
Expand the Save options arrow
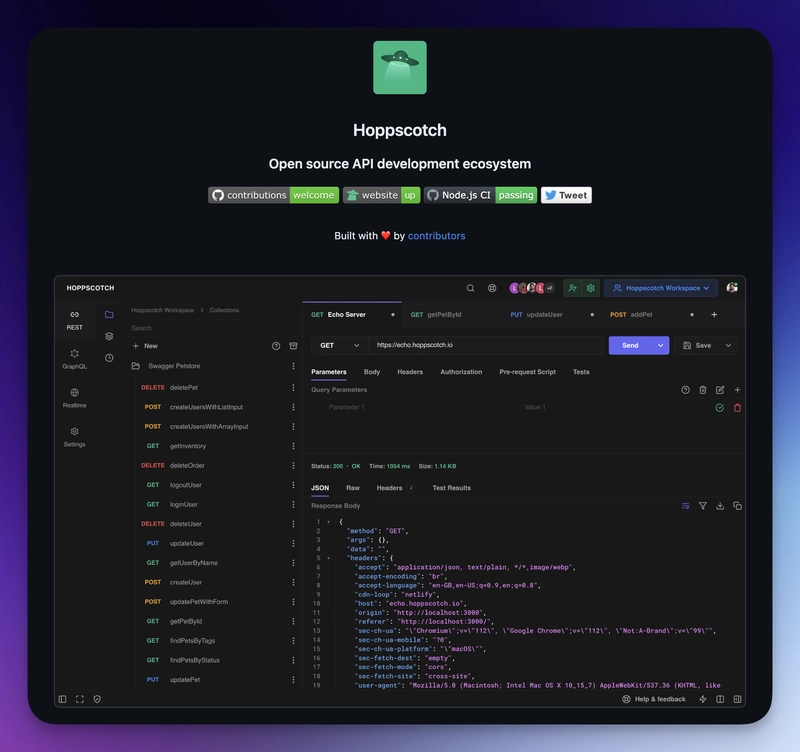(728, 345)
